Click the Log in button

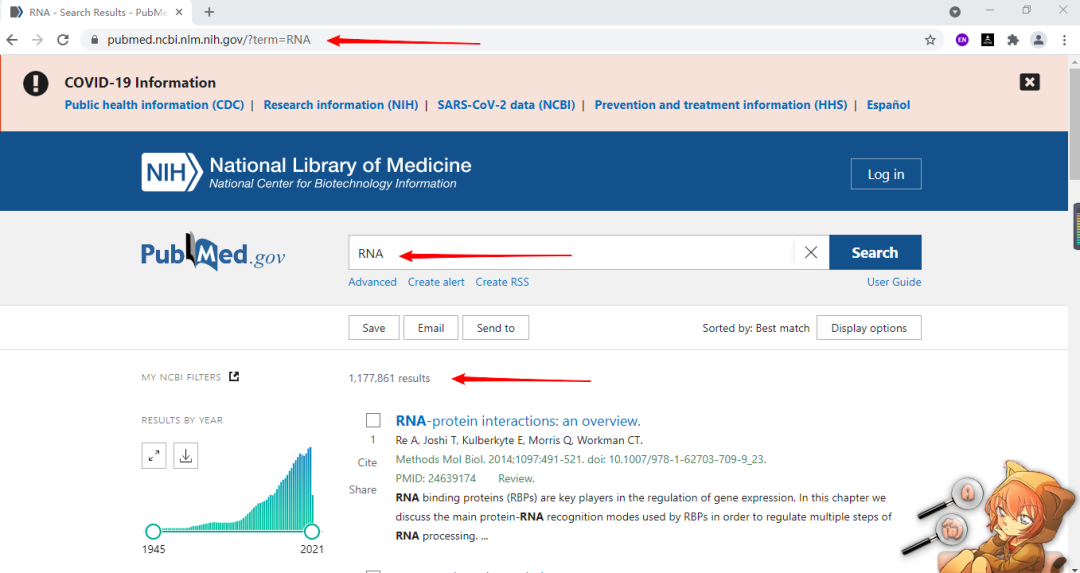[x=886, y=174]
